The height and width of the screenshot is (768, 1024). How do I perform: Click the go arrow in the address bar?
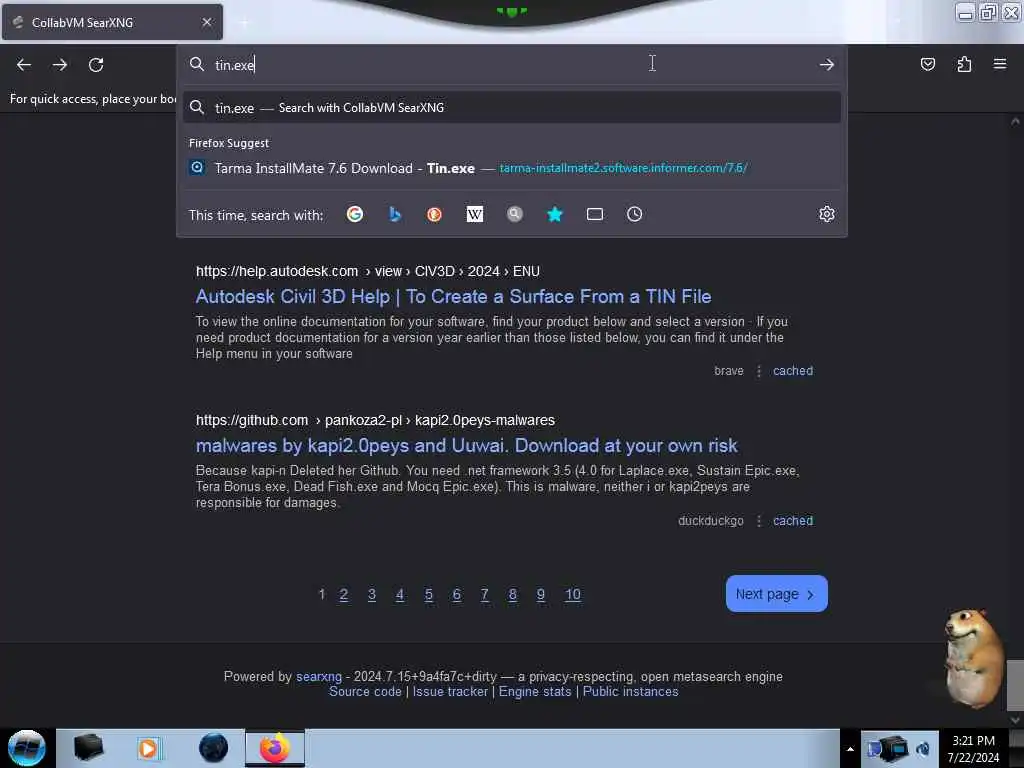pyautogui.click(x=826, y=65)
